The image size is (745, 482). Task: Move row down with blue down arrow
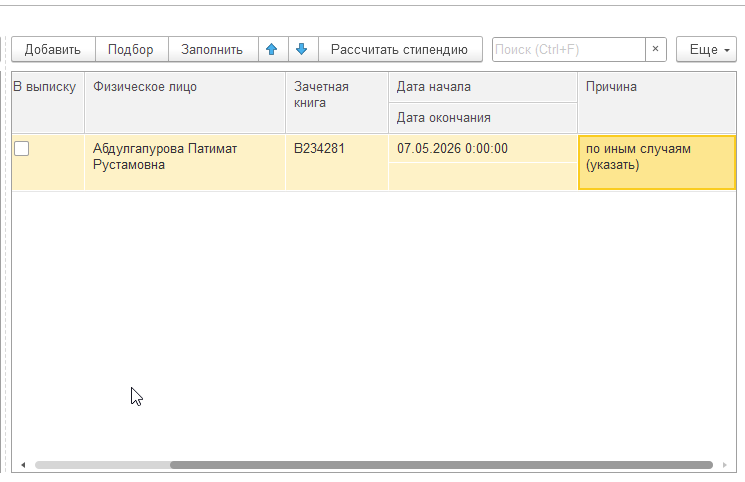click(x=303, y=49)
